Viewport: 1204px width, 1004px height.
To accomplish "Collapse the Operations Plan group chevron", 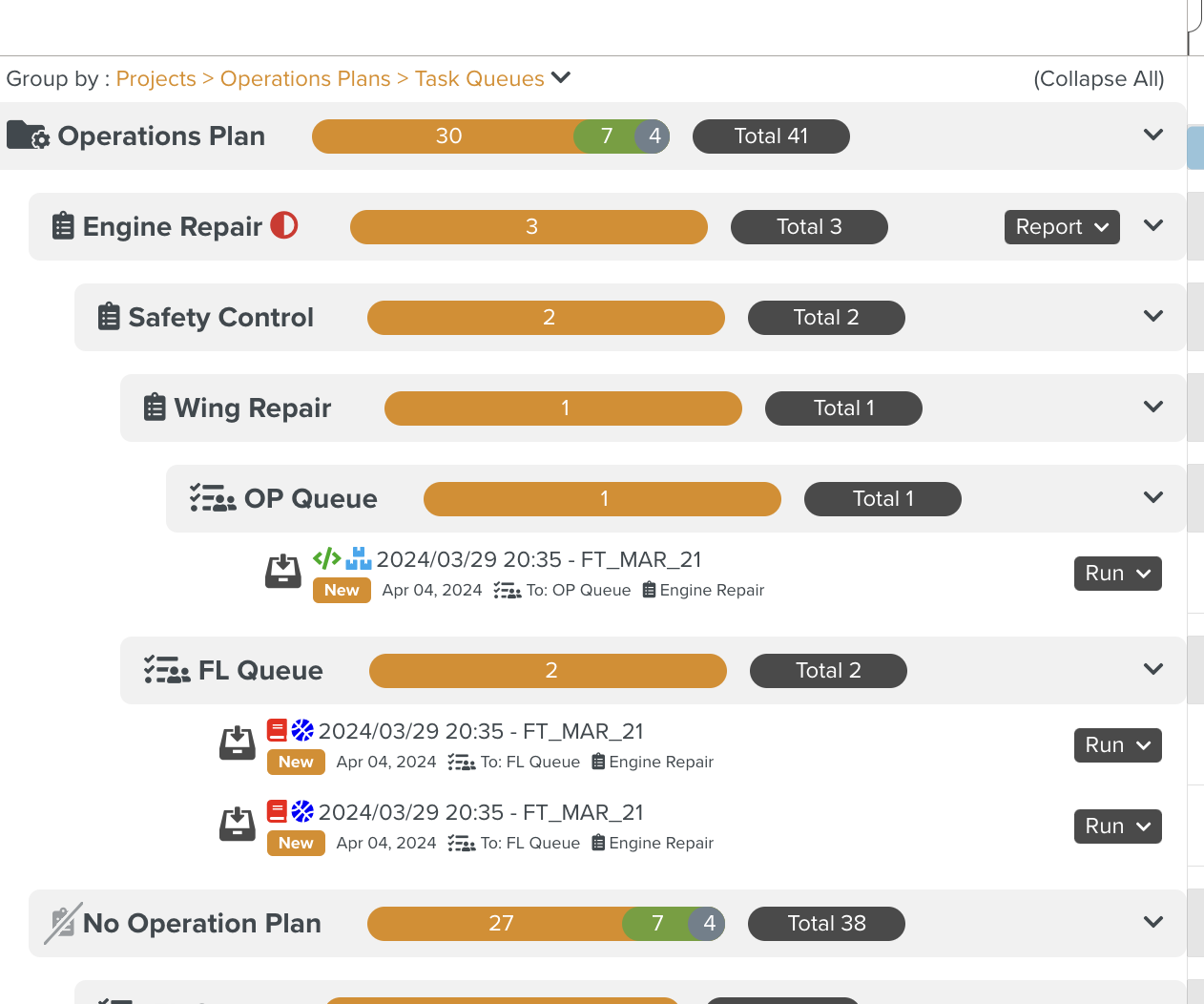I will [x=1153, y=135].
